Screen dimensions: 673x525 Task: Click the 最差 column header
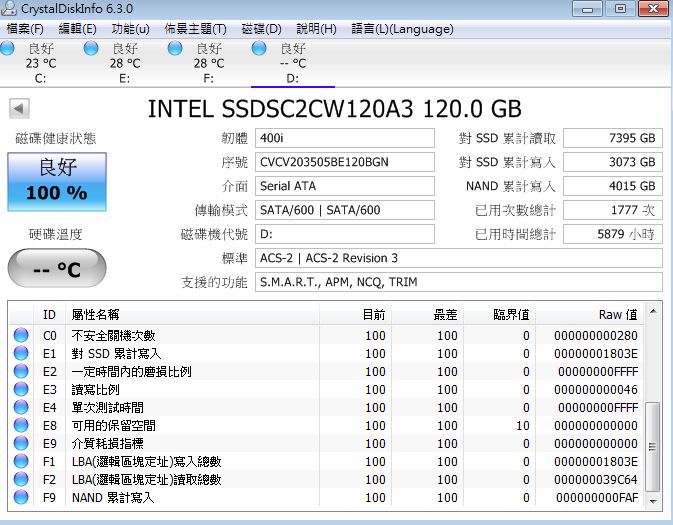click(x=427, y=315)
